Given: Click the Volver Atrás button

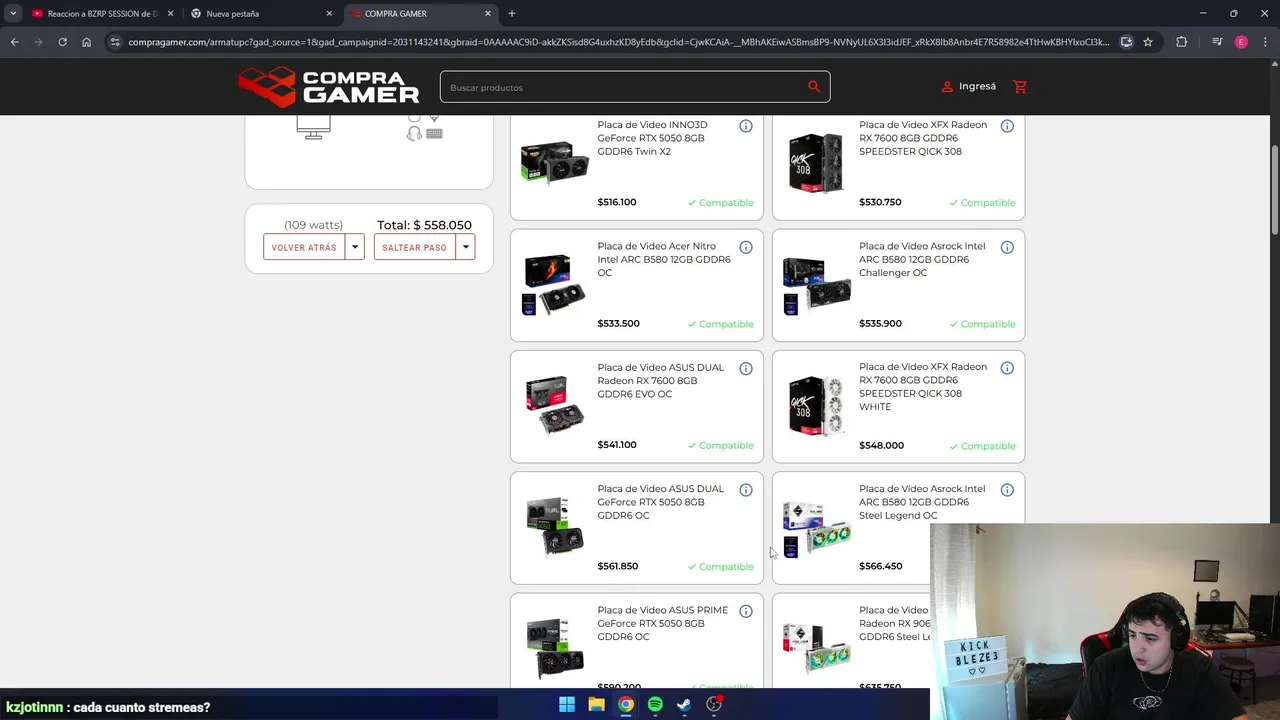Looking at the screenshot, I should click(x=304, y=247).
